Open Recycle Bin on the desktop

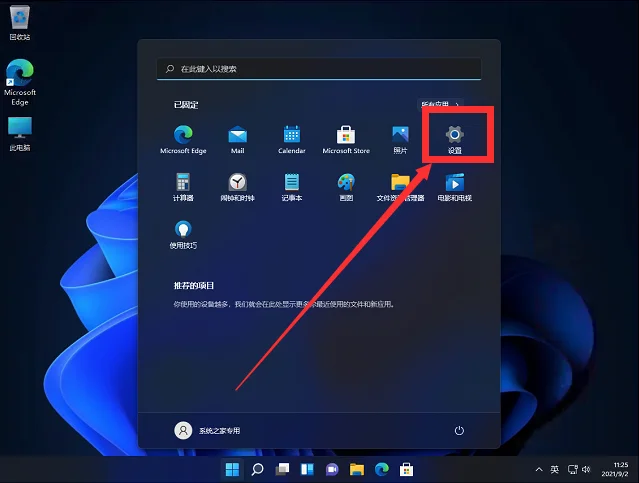tap(20, 20)
